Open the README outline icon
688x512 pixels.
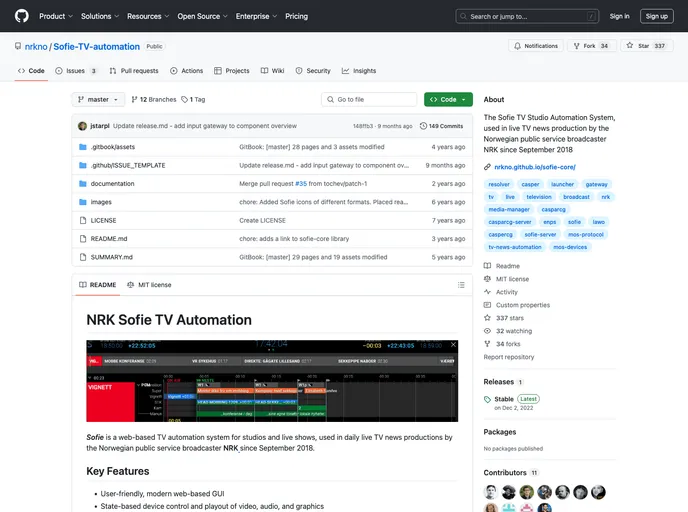[461, 285]
